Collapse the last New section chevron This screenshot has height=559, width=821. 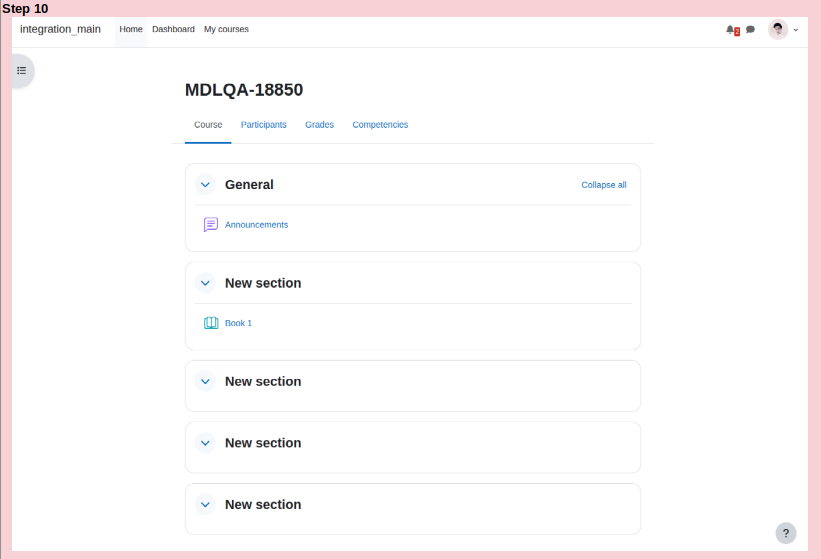(205, 505)
